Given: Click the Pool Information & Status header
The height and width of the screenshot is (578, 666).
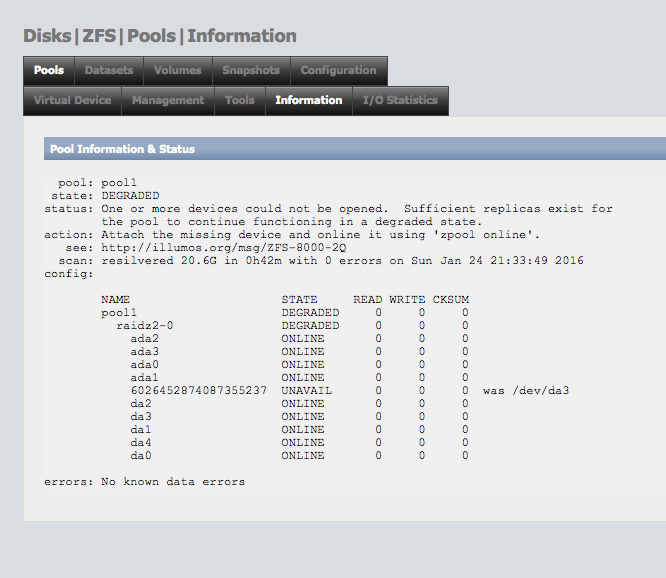Looking at the screenshot, I should click(x=355, y=149).
